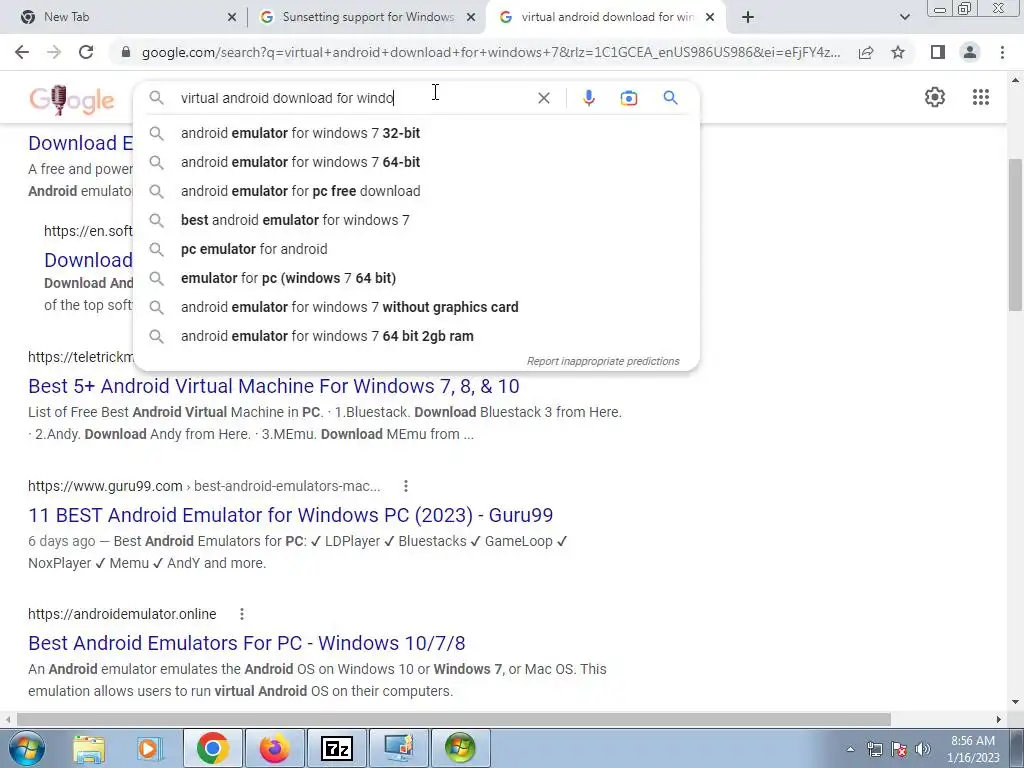1024x768 pixels.
Task: Go back using the browser back arrow
Action: (x=22, y=52)
